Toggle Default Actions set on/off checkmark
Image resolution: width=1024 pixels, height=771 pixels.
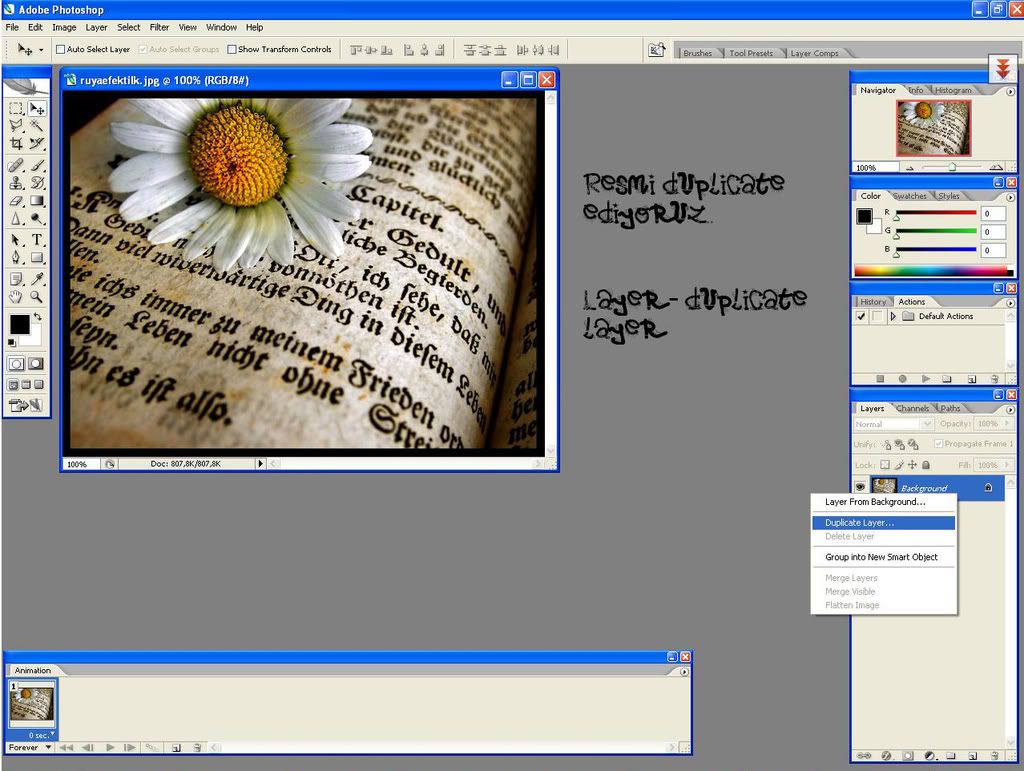click(861, 317)
